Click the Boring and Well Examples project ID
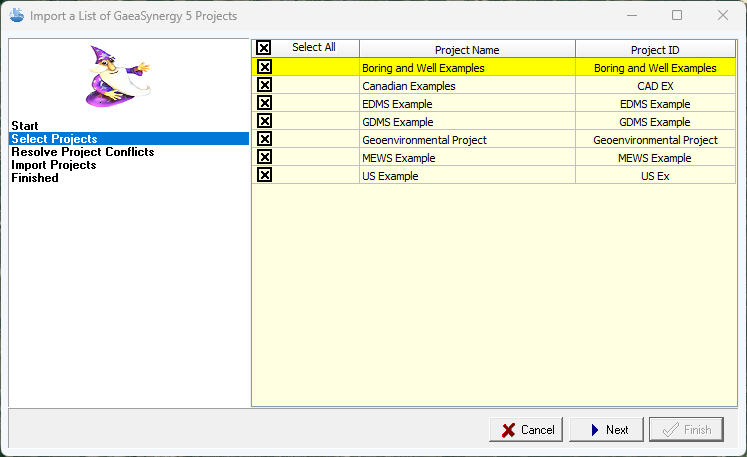 (x=655, y=68)
